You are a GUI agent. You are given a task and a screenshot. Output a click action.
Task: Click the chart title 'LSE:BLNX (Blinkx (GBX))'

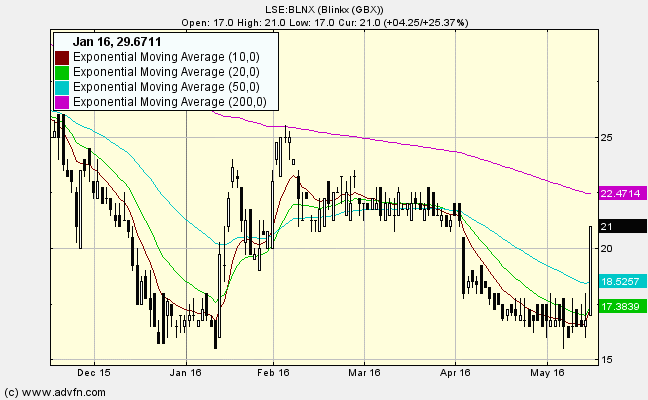(x=324, y=10)
